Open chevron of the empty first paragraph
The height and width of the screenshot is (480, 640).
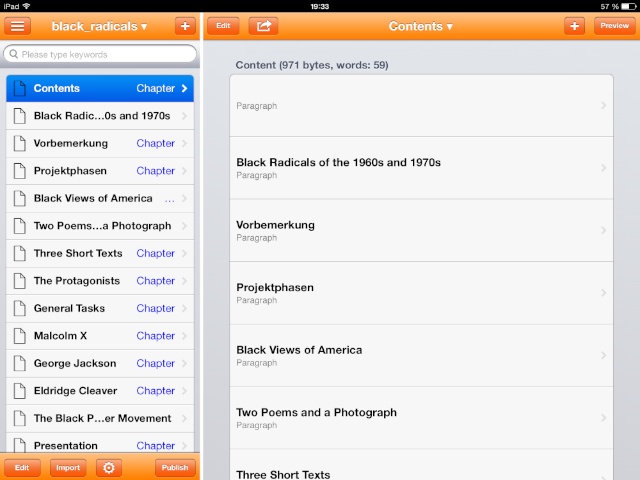coord(604,105)
